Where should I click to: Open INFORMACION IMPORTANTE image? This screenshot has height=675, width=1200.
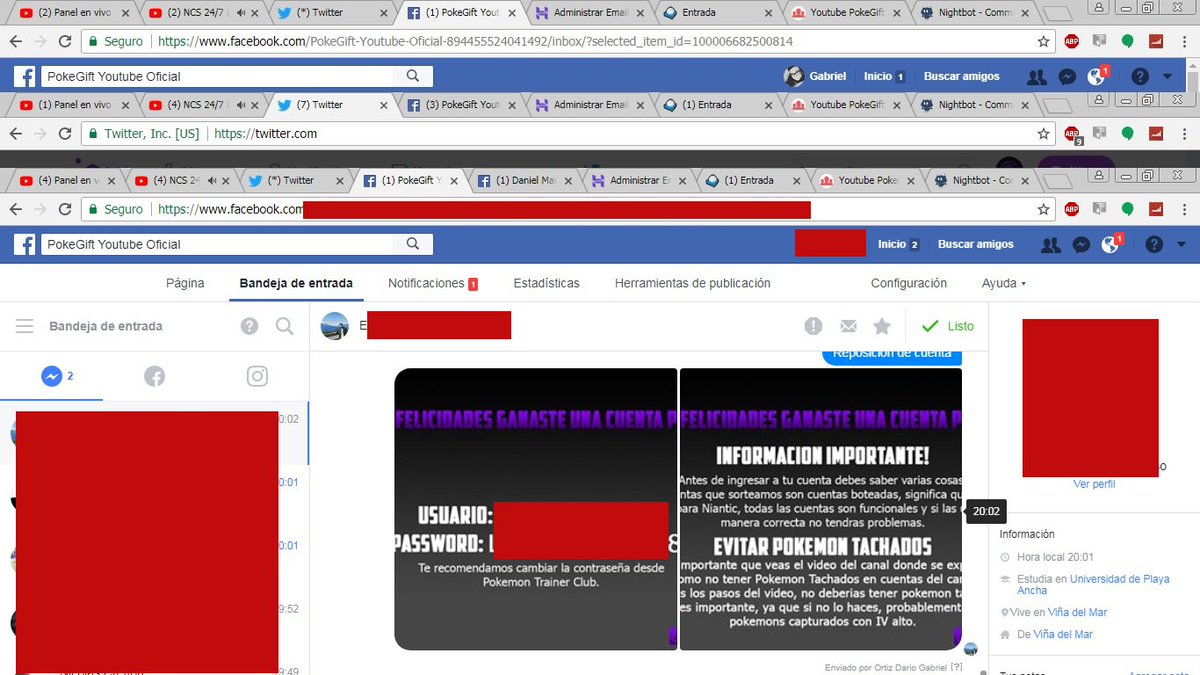click(x=820, y=509)
